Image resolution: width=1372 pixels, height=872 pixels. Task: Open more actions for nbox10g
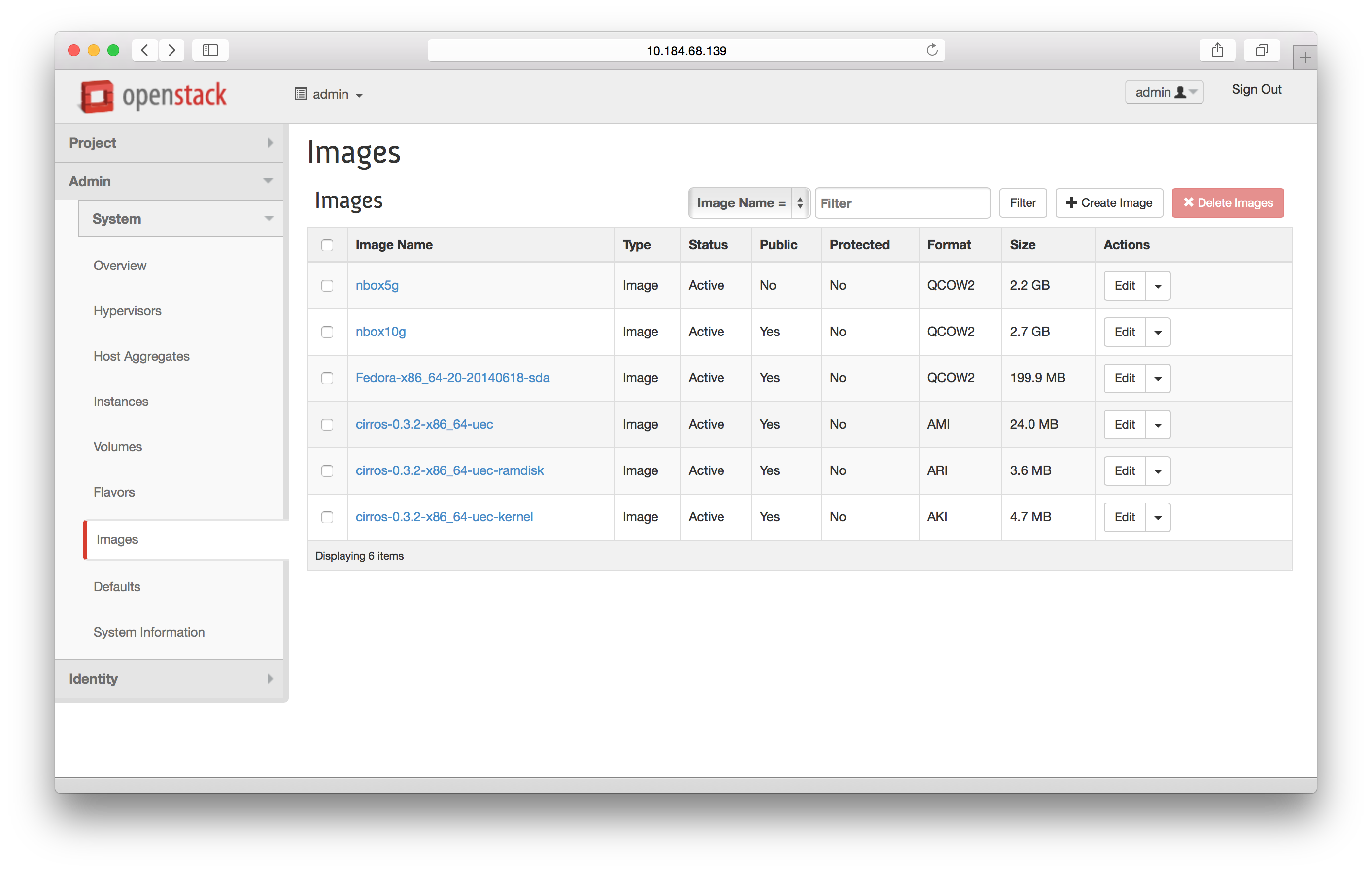(1158, 332)
